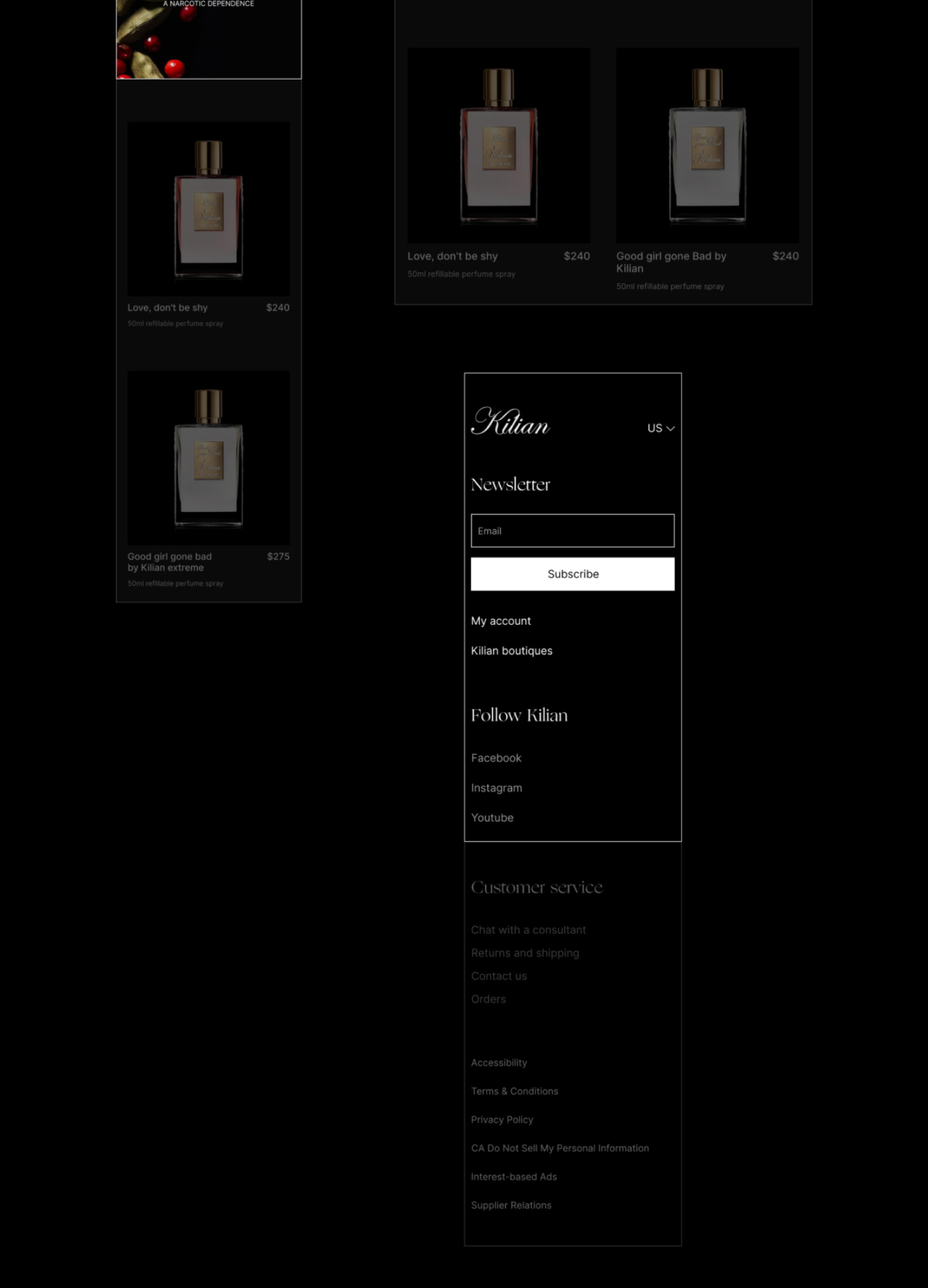
Task: Open Good girl gone bad by Kilian extreme product
Action: [209, 457]
